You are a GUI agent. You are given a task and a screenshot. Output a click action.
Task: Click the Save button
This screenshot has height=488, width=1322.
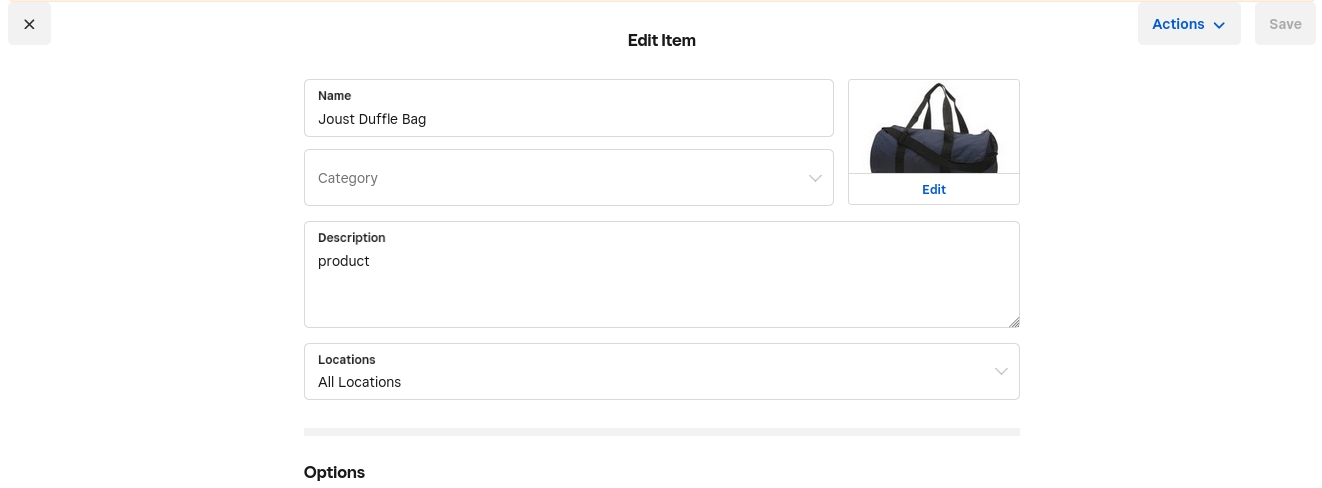point(1285,24)
